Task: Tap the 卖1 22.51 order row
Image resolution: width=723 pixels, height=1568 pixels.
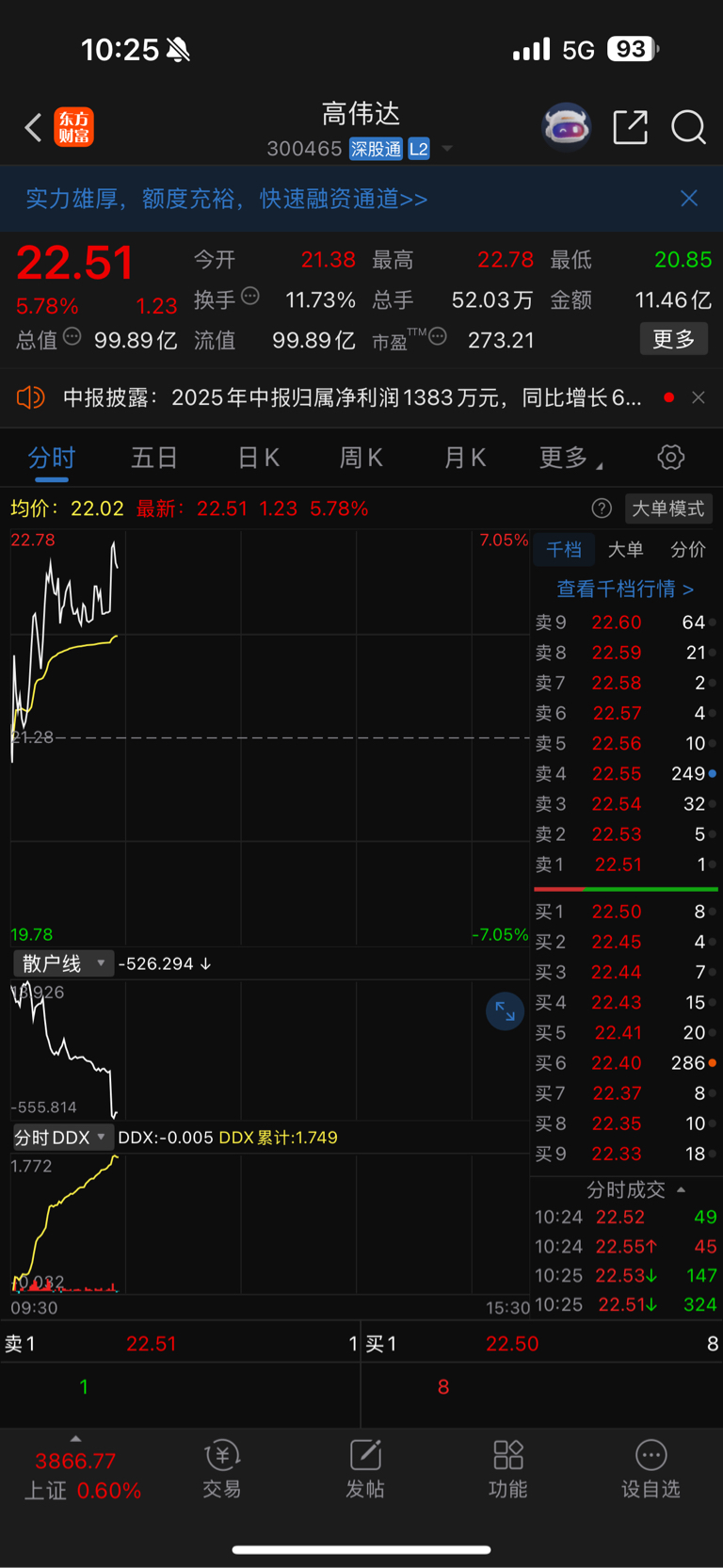Action: click(x=625, y=865)
